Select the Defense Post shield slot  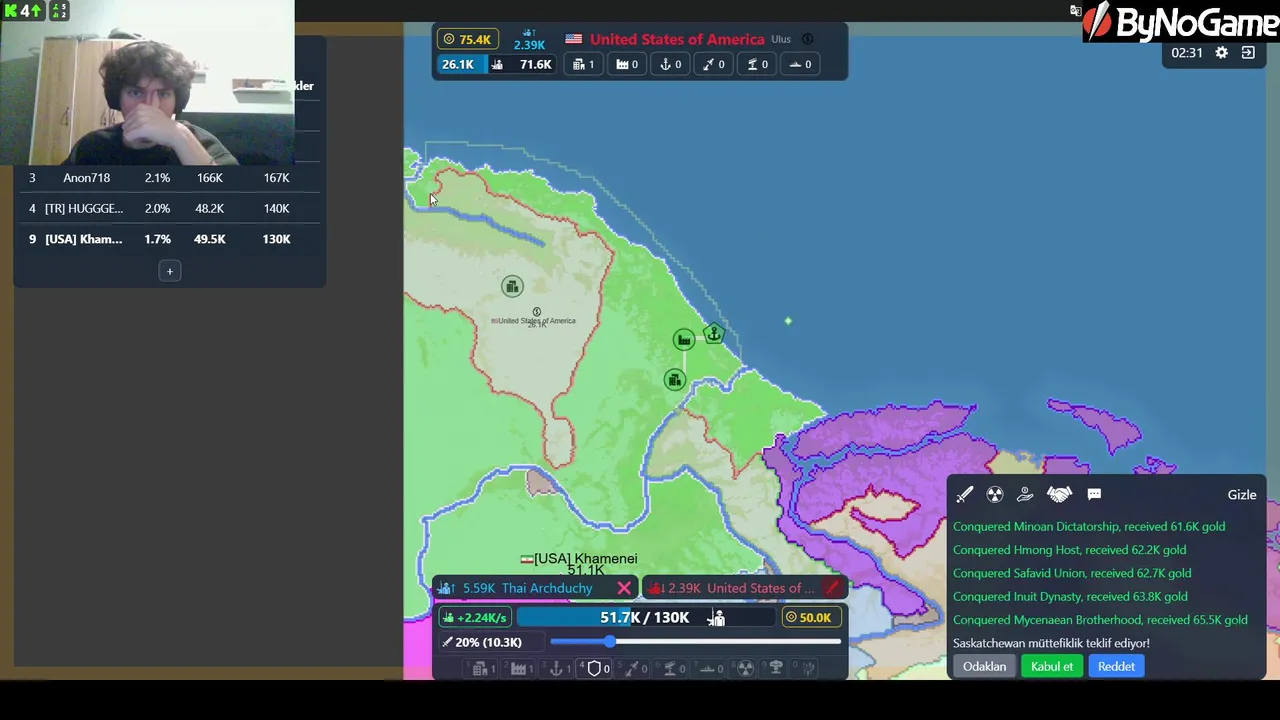point(594,669)
